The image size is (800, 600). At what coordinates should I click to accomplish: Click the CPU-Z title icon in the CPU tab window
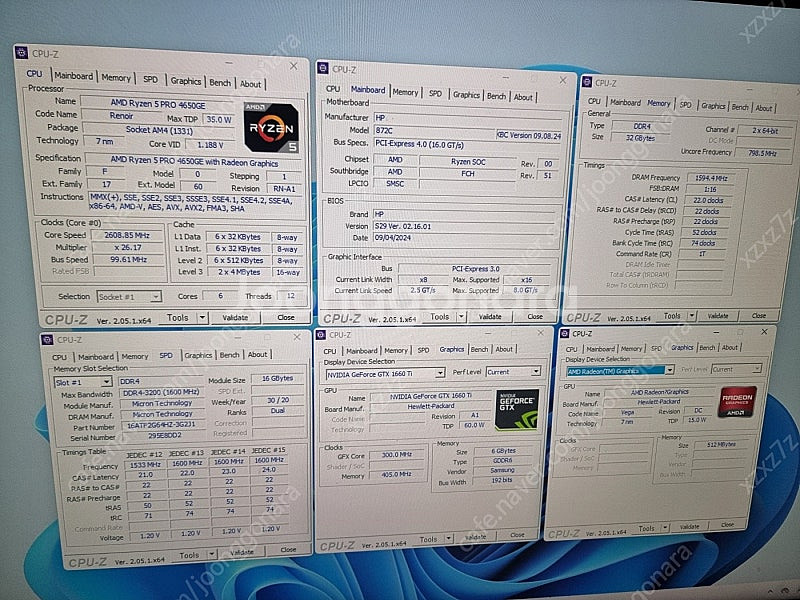[21, 53]
